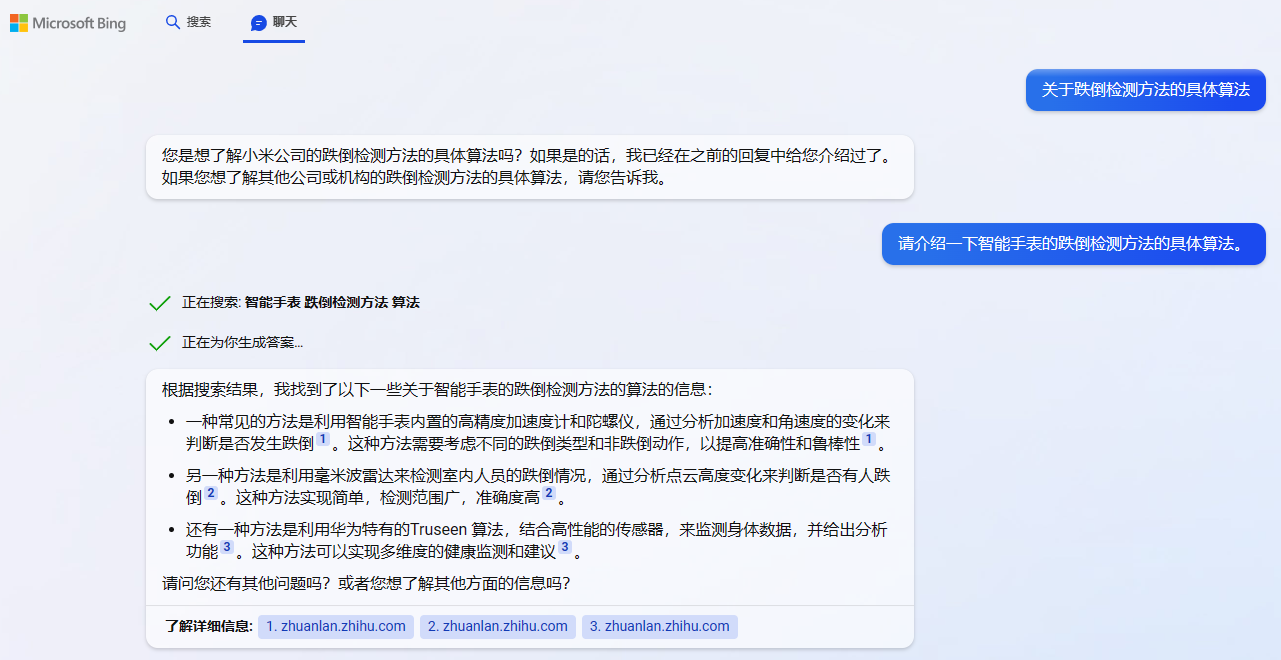
Task: Open the first zhuanlan.zhihu.com reference link
Action: click(335, 627)
